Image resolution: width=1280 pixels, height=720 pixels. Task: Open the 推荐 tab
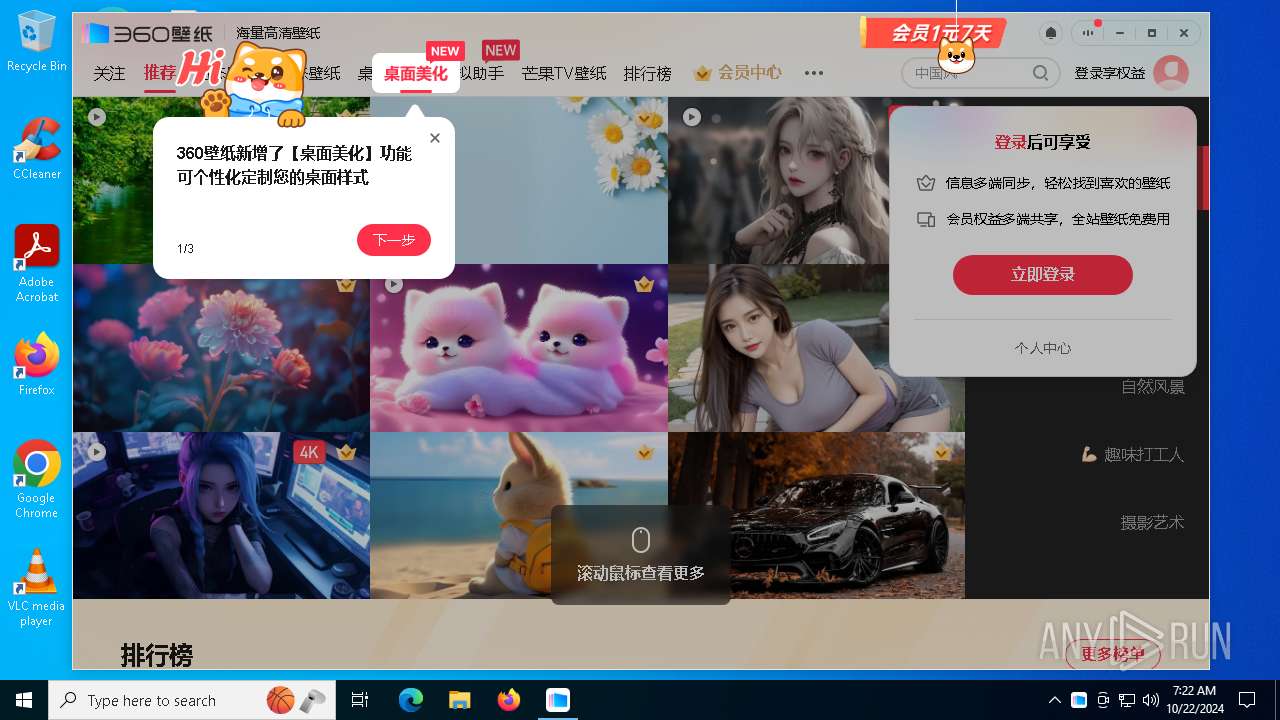pyautogui.click(x=160, y=73)
